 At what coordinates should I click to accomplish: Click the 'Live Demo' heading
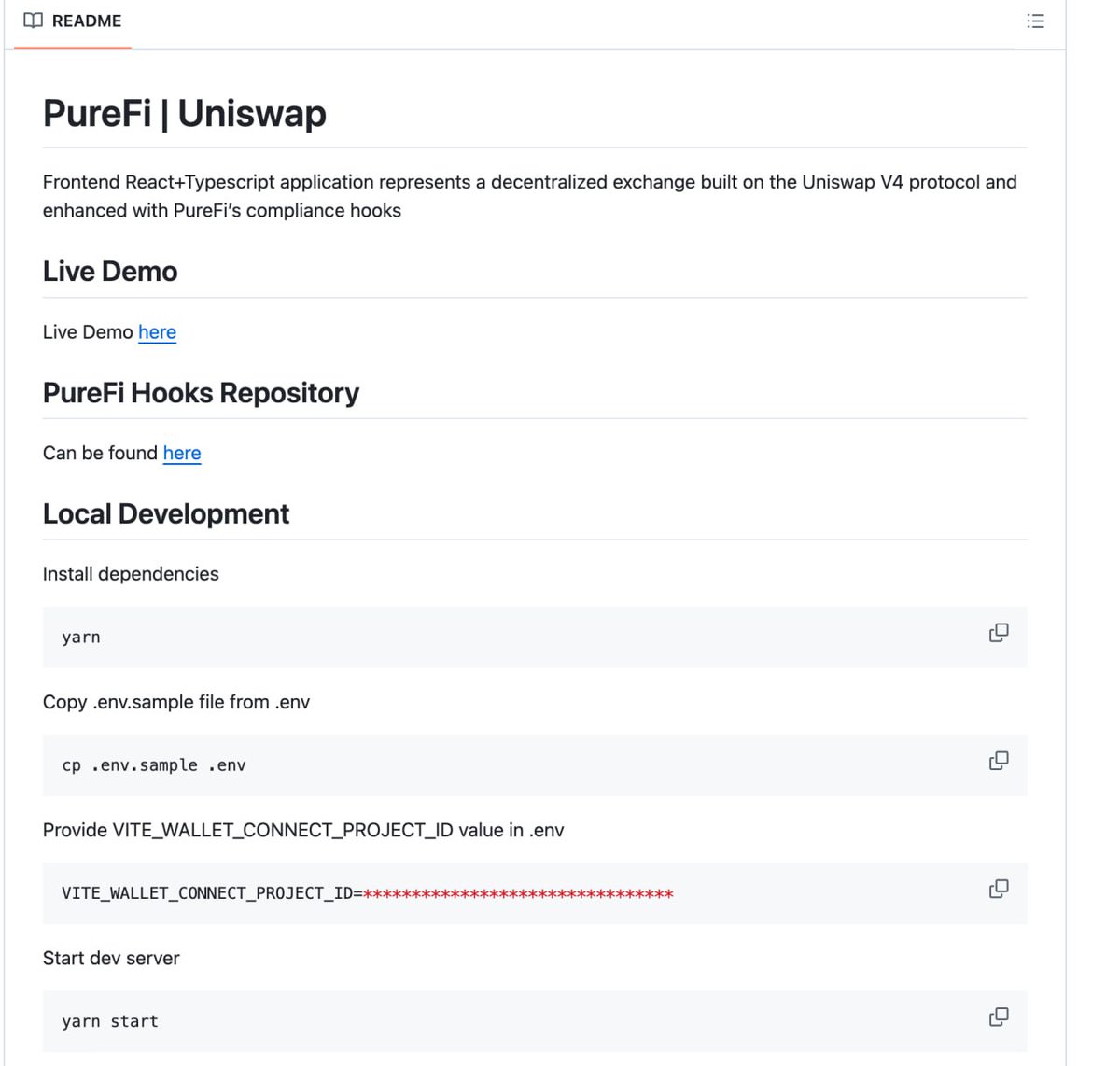click(110, 272)
